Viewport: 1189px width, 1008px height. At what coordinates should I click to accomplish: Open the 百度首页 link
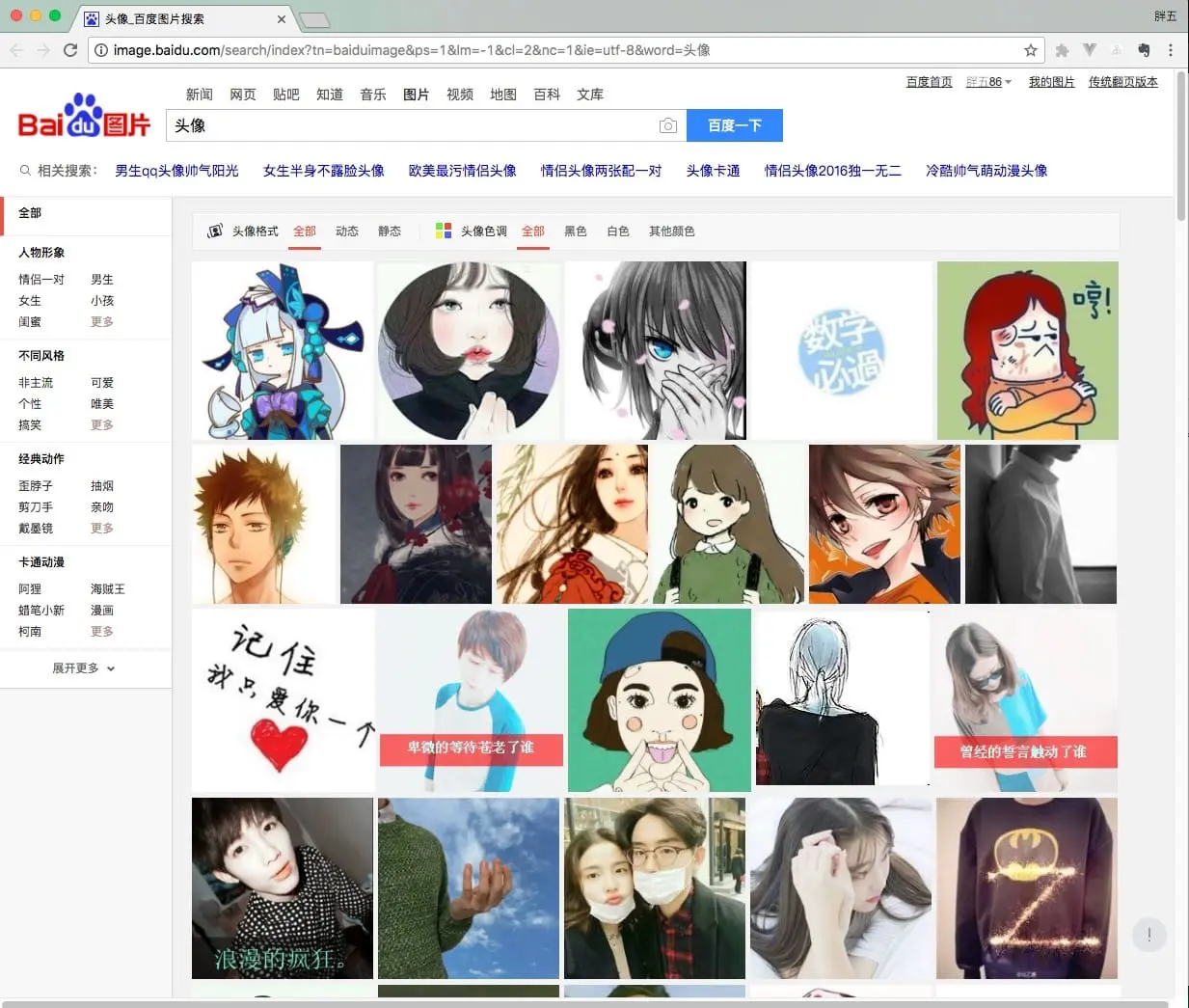[x=930, y=82]
